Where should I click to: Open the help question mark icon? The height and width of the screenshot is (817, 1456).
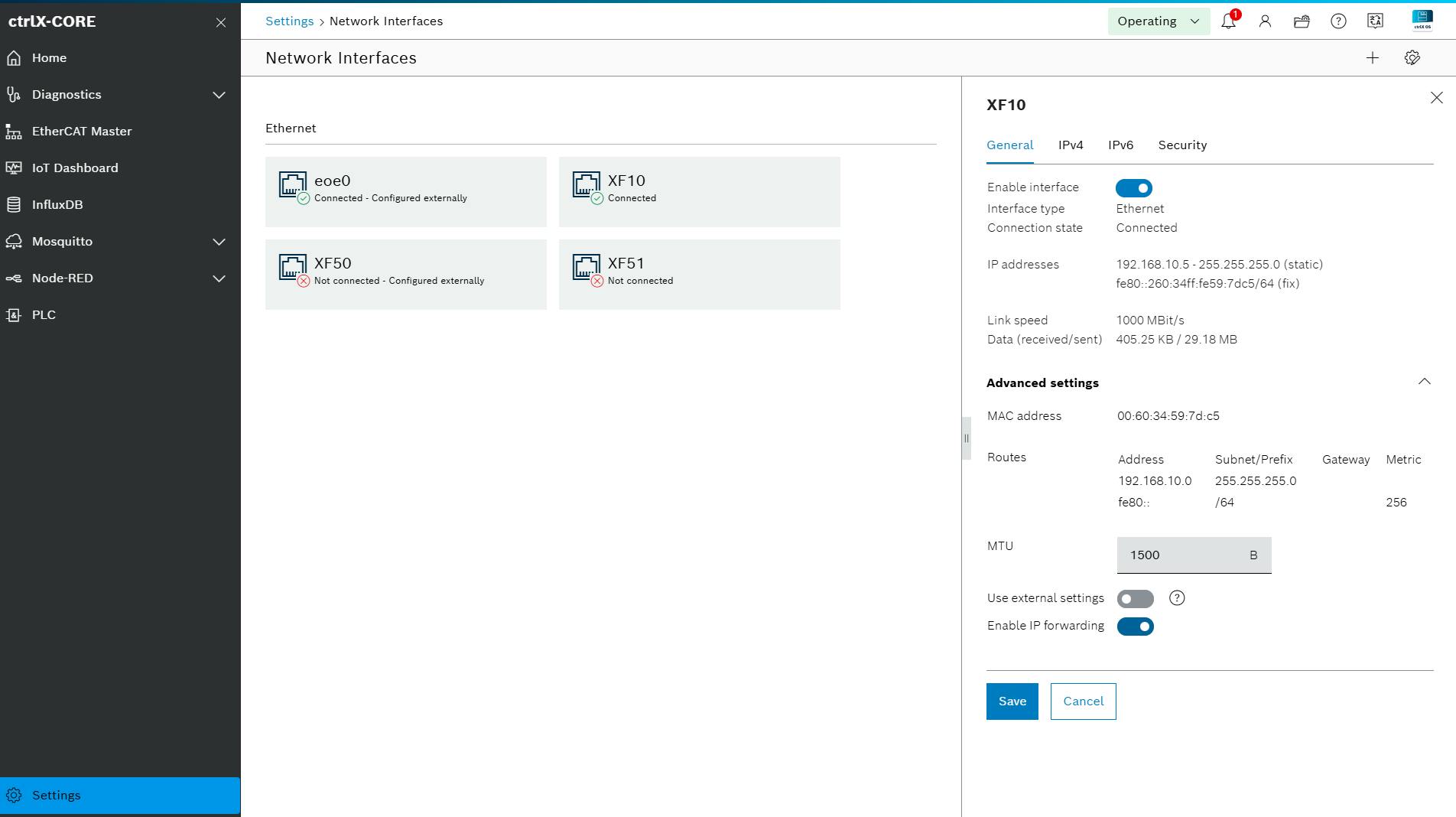(1338, 21)
